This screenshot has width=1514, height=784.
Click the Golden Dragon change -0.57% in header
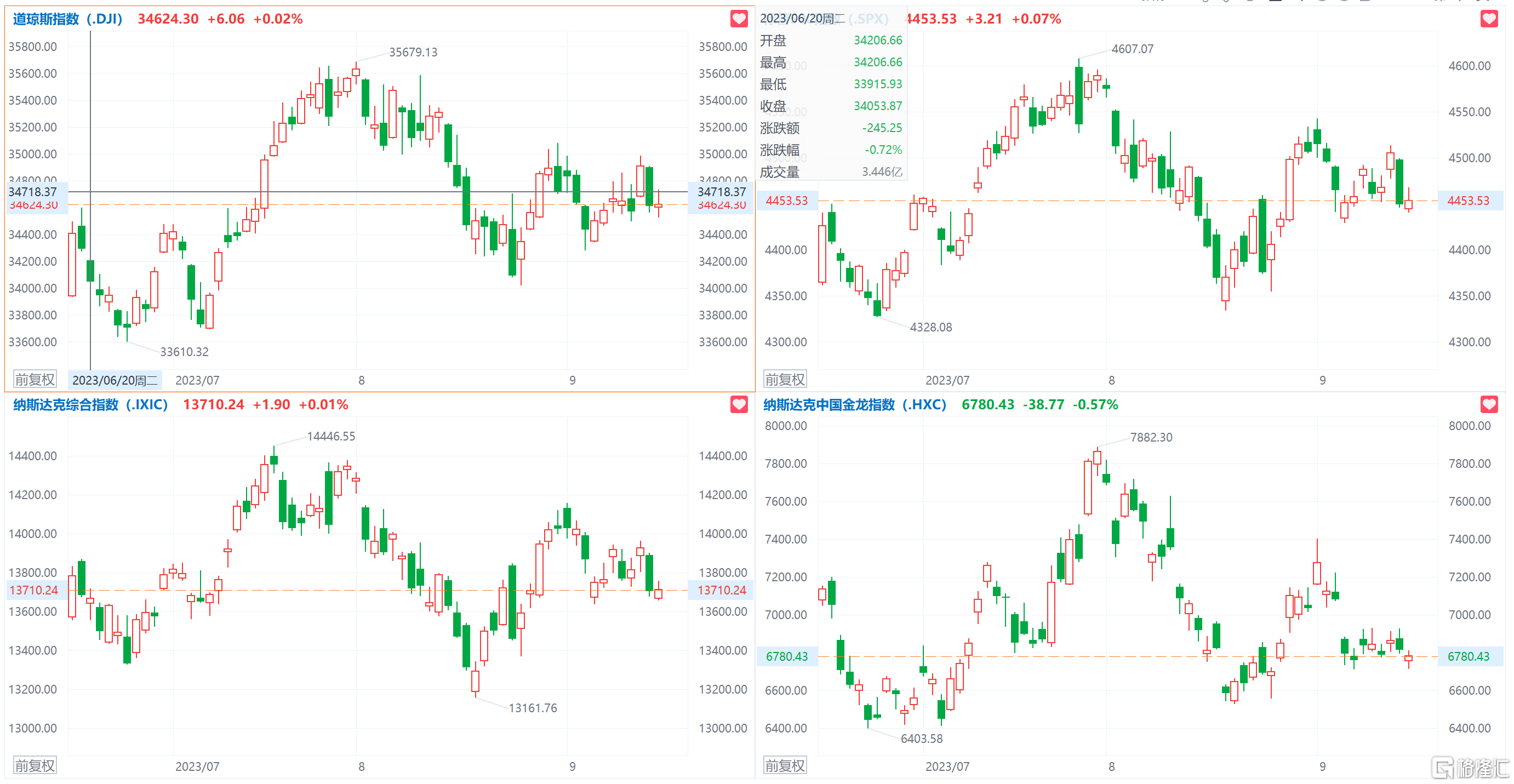point(1095,404)
